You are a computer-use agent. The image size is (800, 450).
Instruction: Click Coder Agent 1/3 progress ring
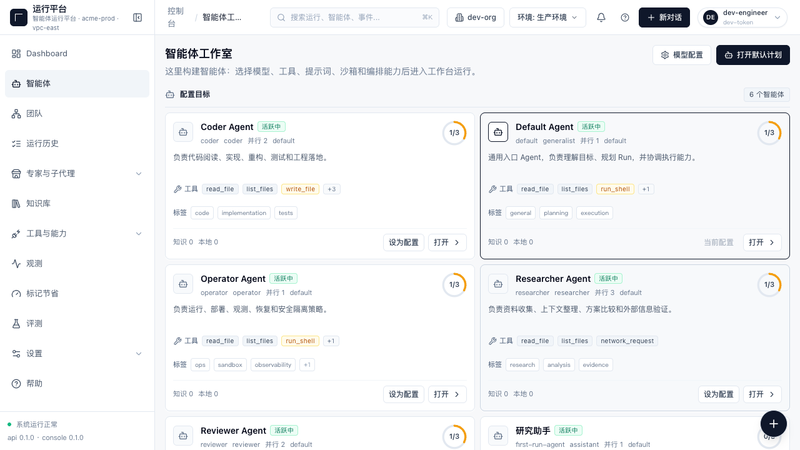[x=454, y=133]
